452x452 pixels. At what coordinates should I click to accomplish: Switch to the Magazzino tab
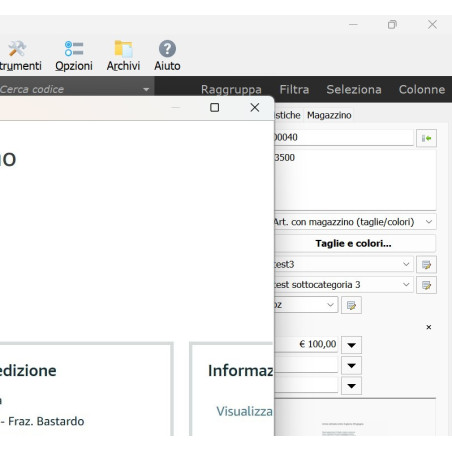pyautogui.click(x=329, y=115)
